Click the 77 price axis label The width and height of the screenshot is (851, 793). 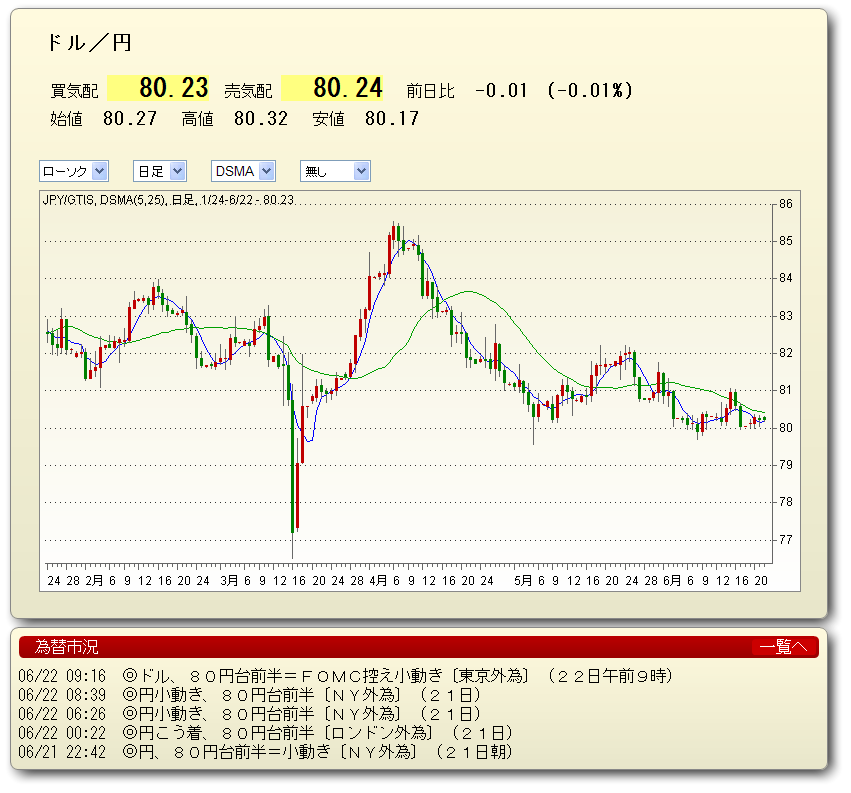pyautogui.click(x=786, y=540)
